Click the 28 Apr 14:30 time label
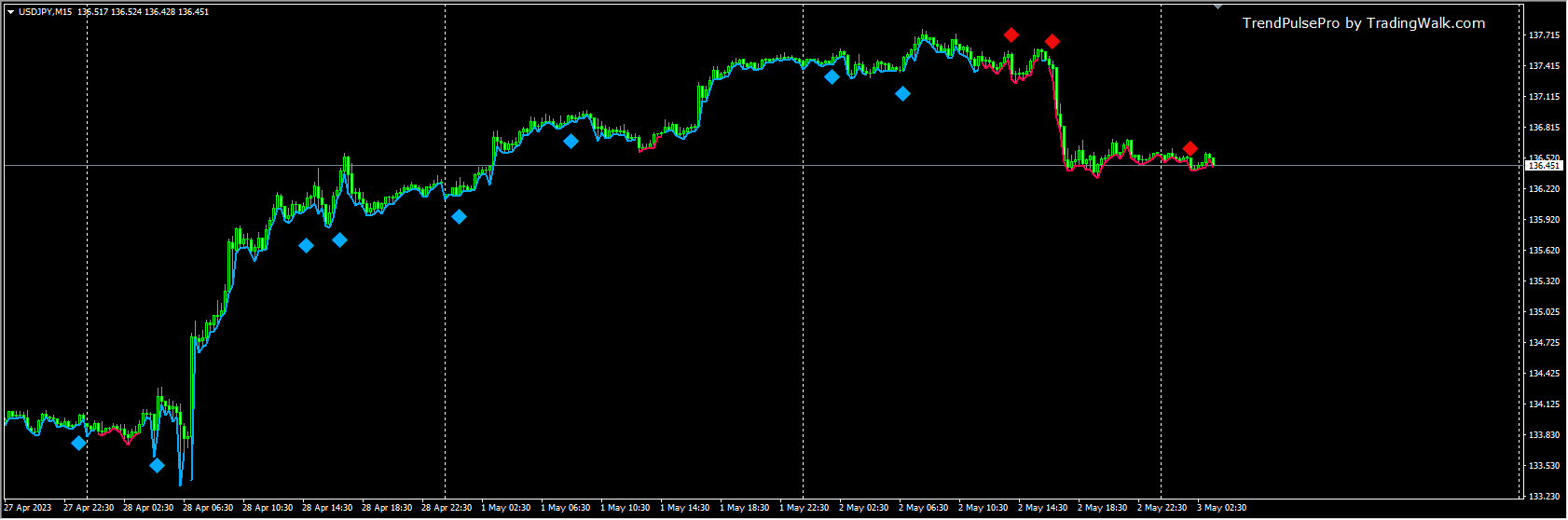 pos(327,508)
